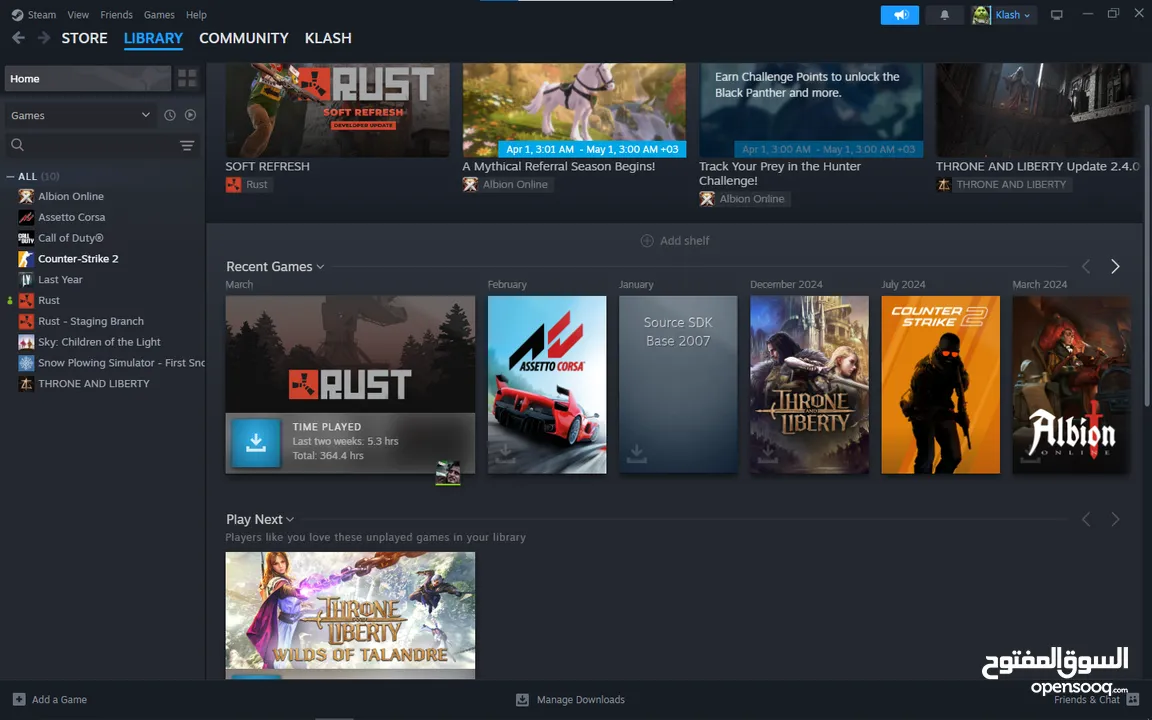Open the Steam menu
Image resolution: width=1152 pixels, height=720 pixels.
(42, 15)
